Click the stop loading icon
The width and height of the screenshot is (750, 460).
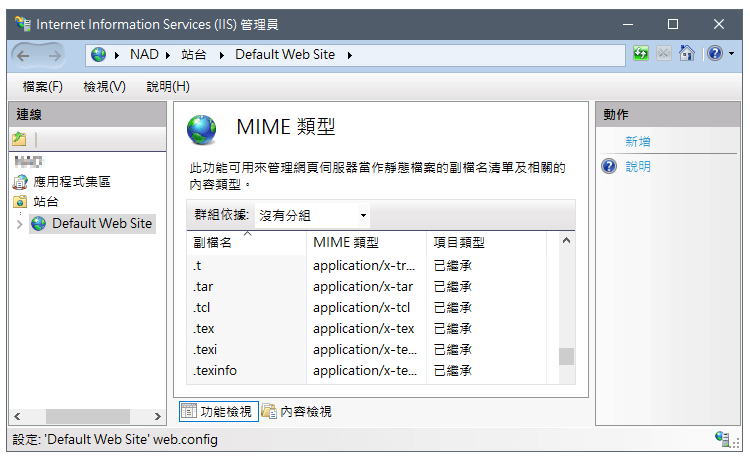663,53
